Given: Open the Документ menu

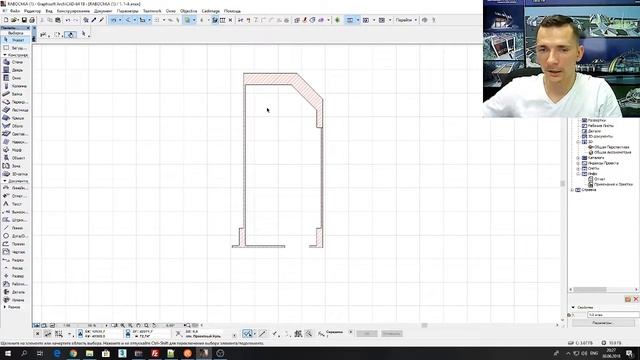Looking at the screenshot, I should pyautogui.click(x=103, y=11).
